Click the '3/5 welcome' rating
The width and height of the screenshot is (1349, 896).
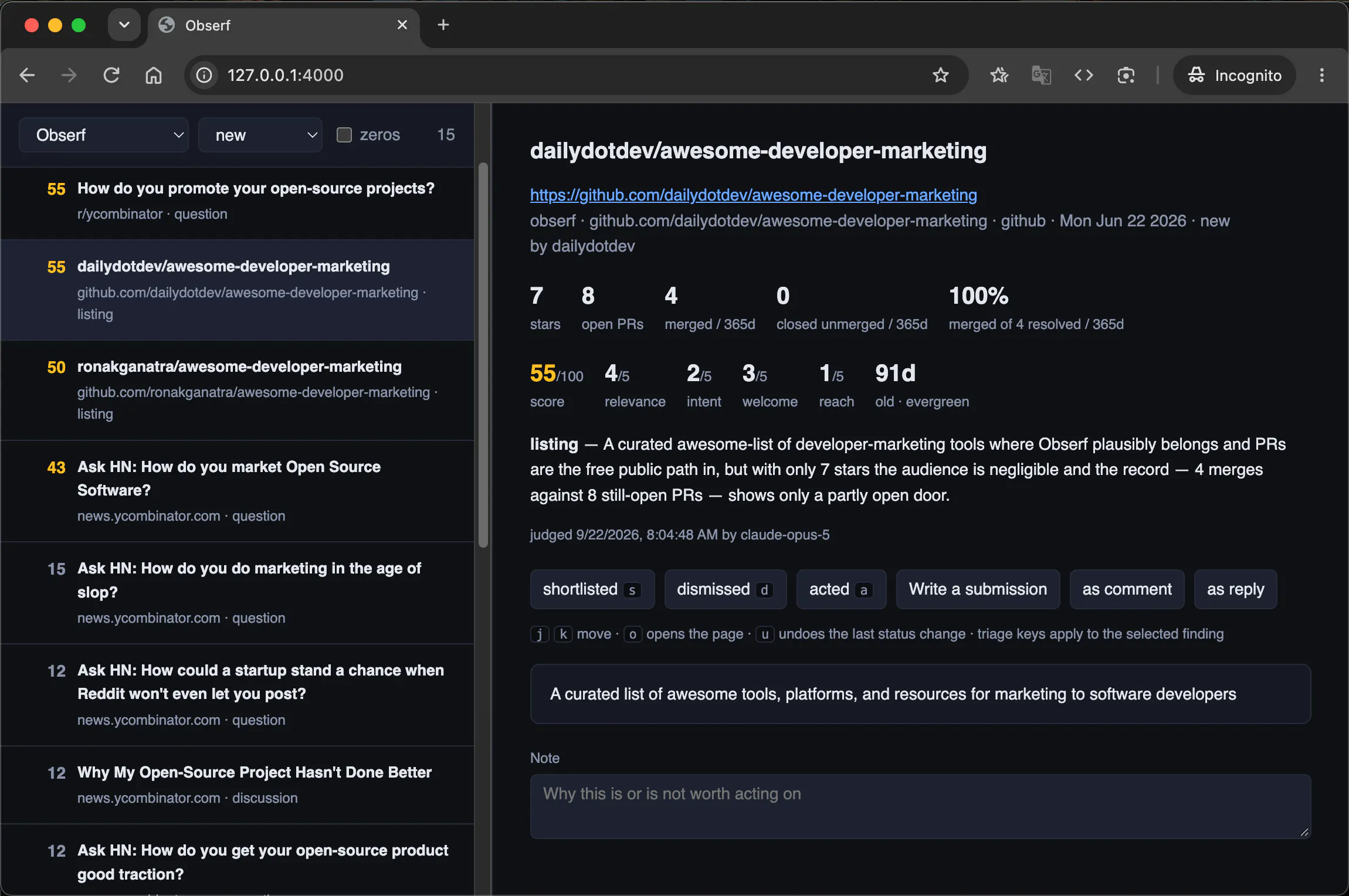(x=770, y=385)
